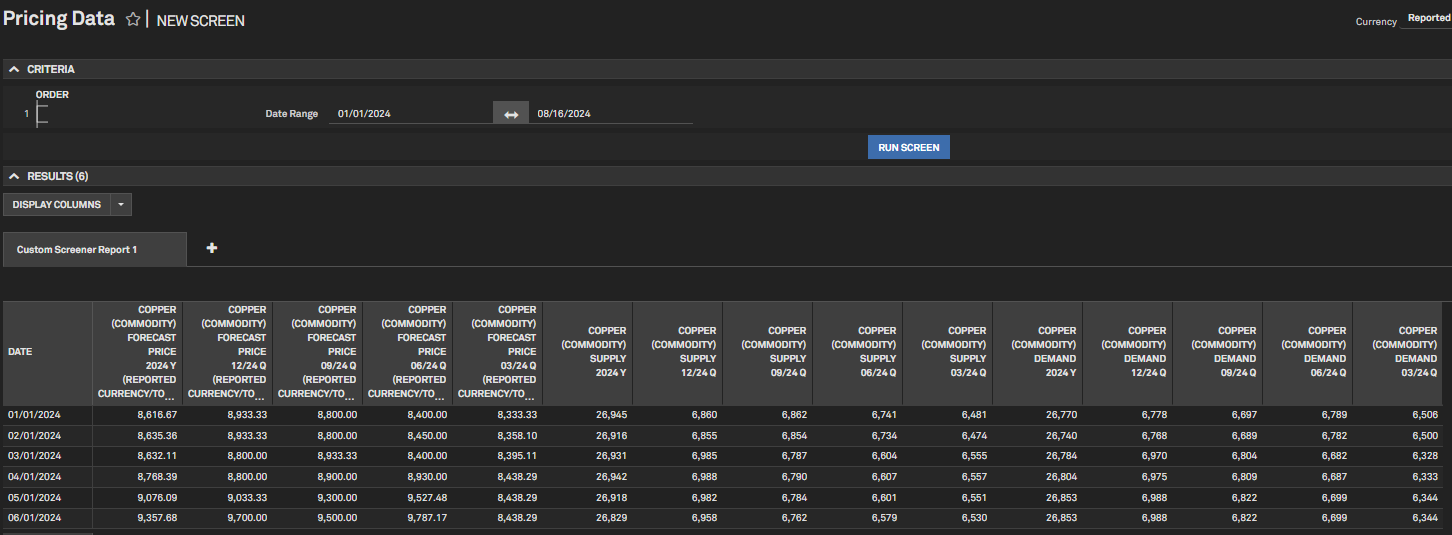This screenshot has width=1452, height=535.
Task: Click the NEW SCREEN title text
Action: coord(201,21)
